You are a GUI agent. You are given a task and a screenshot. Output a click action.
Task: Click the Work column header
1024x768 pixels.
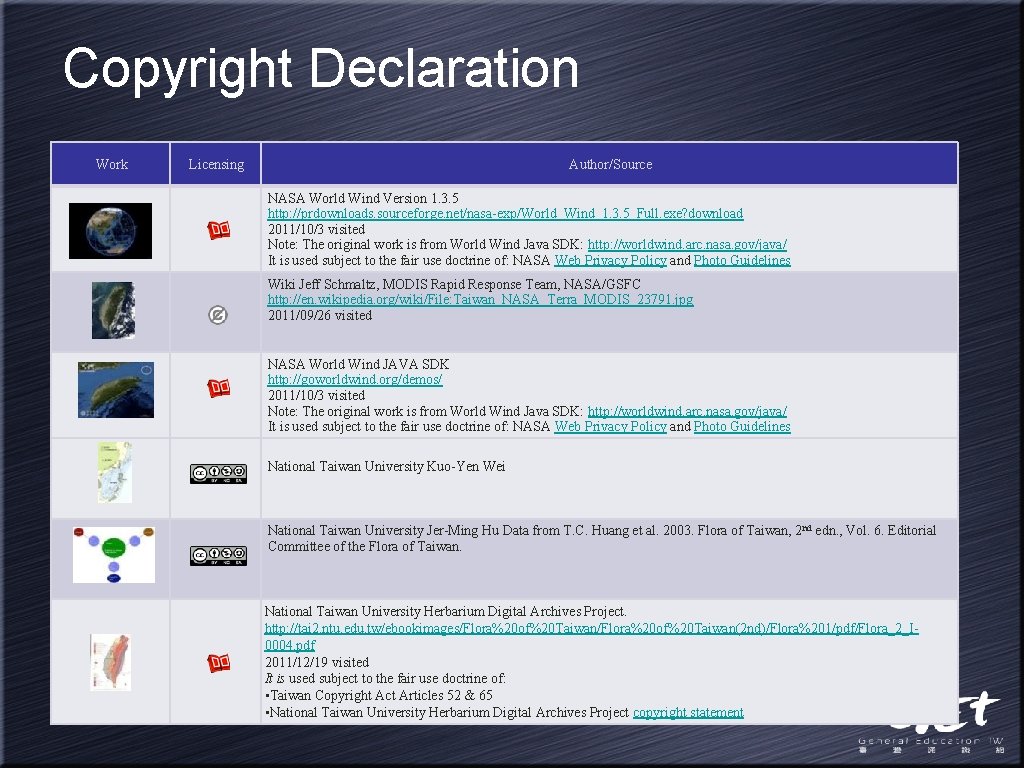111,164
